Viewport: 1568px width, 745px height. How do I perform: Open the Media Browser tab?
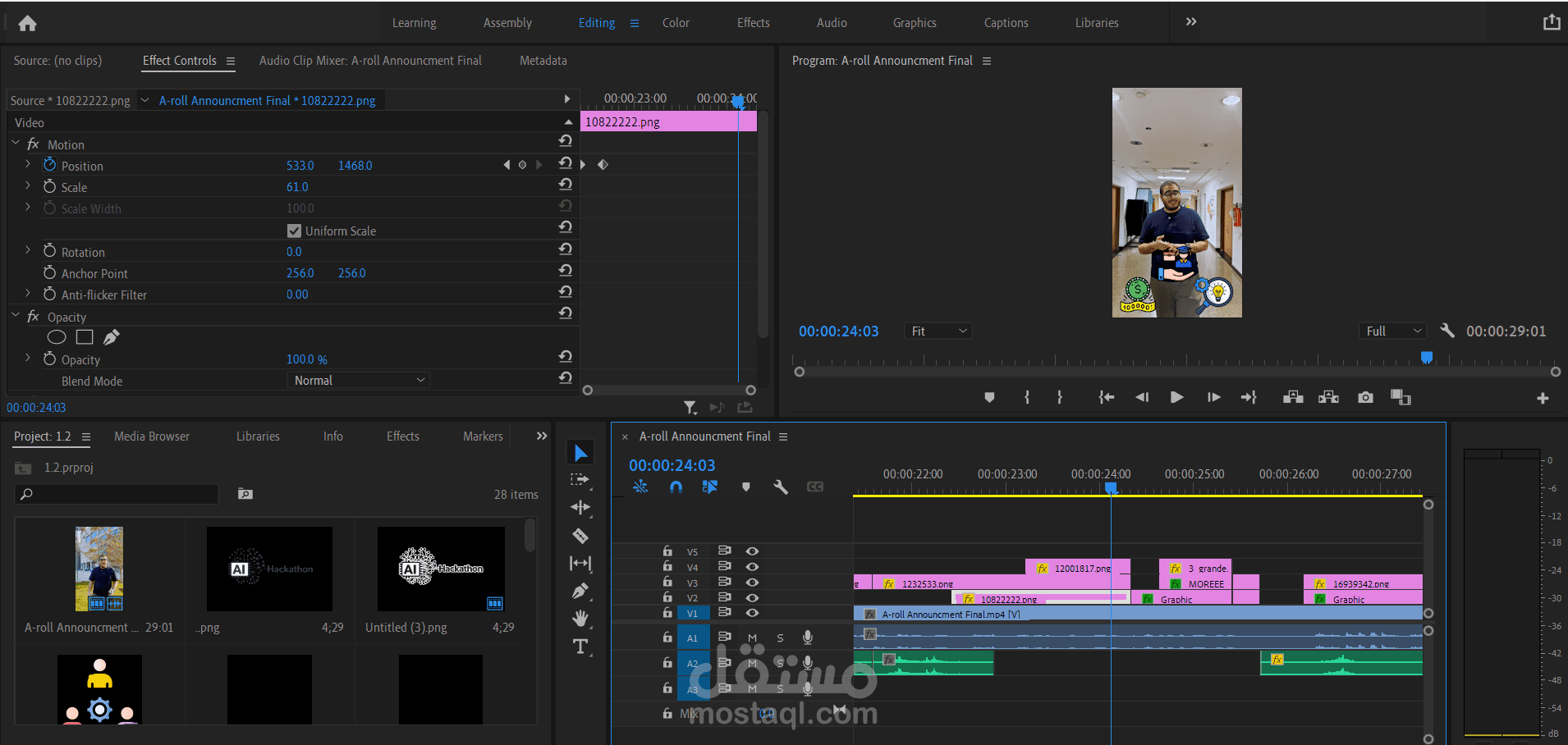click(x=152, y=436)
